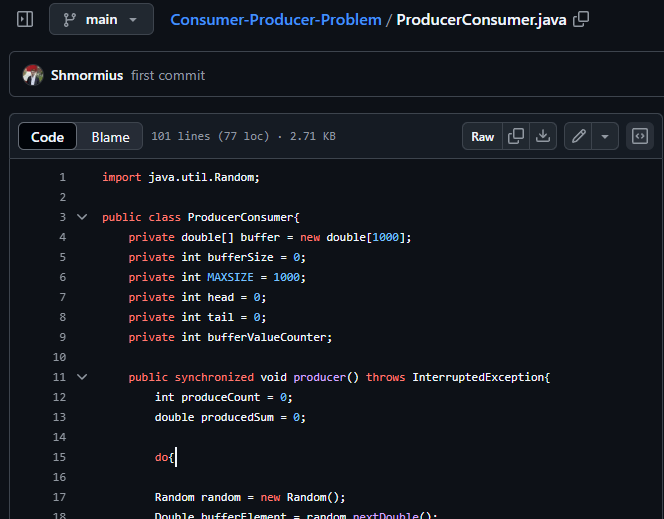Select line number 13
The image size is (664, 519).
pos(59,417)
